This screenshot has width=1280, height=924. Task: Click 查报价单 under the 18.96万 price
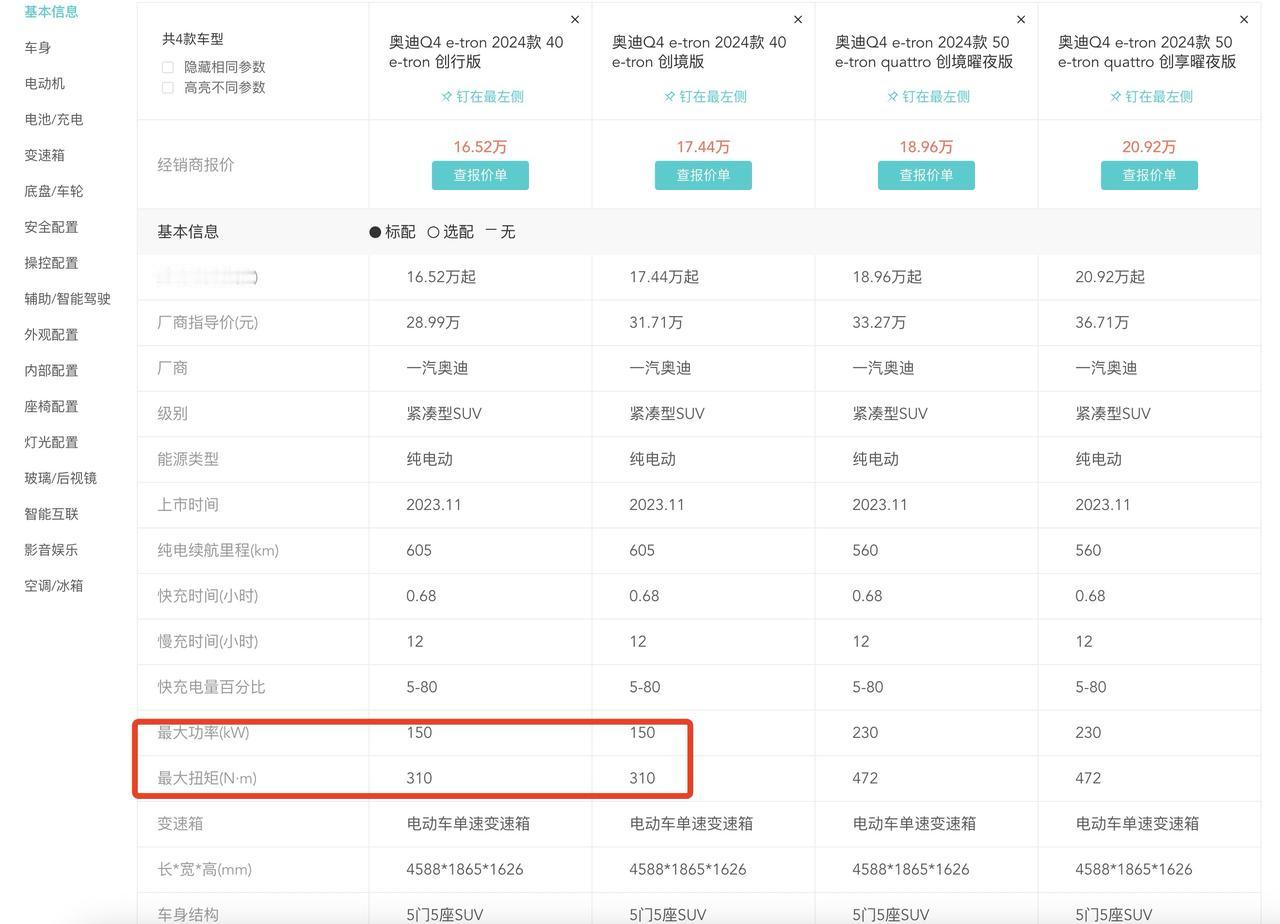click(x=926, y=175)
